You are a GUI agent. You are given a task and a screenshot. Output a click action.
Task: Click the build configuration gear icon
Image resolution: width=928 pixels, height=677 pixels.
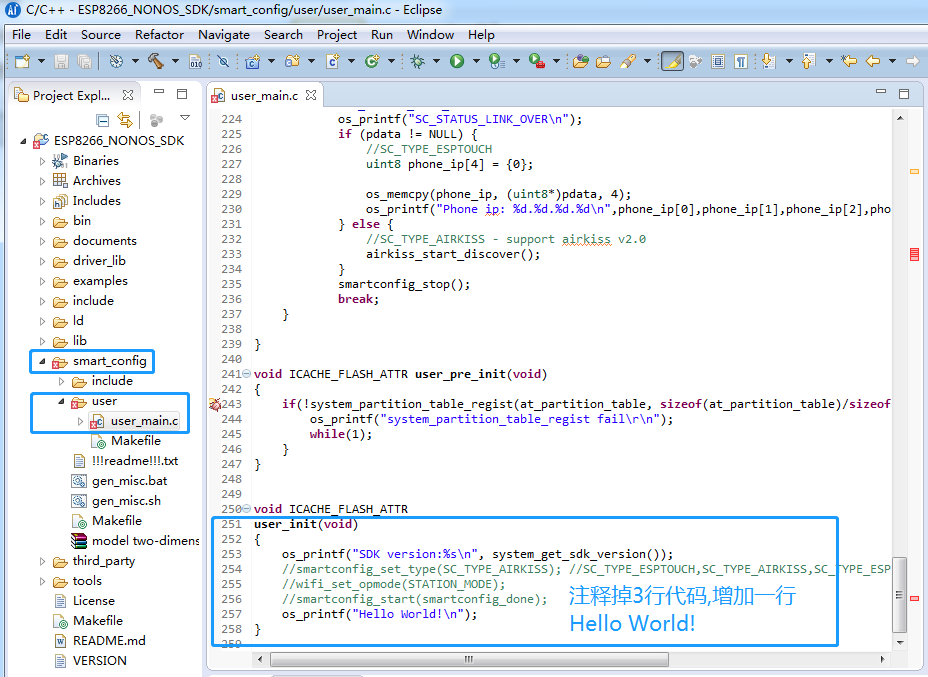coord(116,61)
